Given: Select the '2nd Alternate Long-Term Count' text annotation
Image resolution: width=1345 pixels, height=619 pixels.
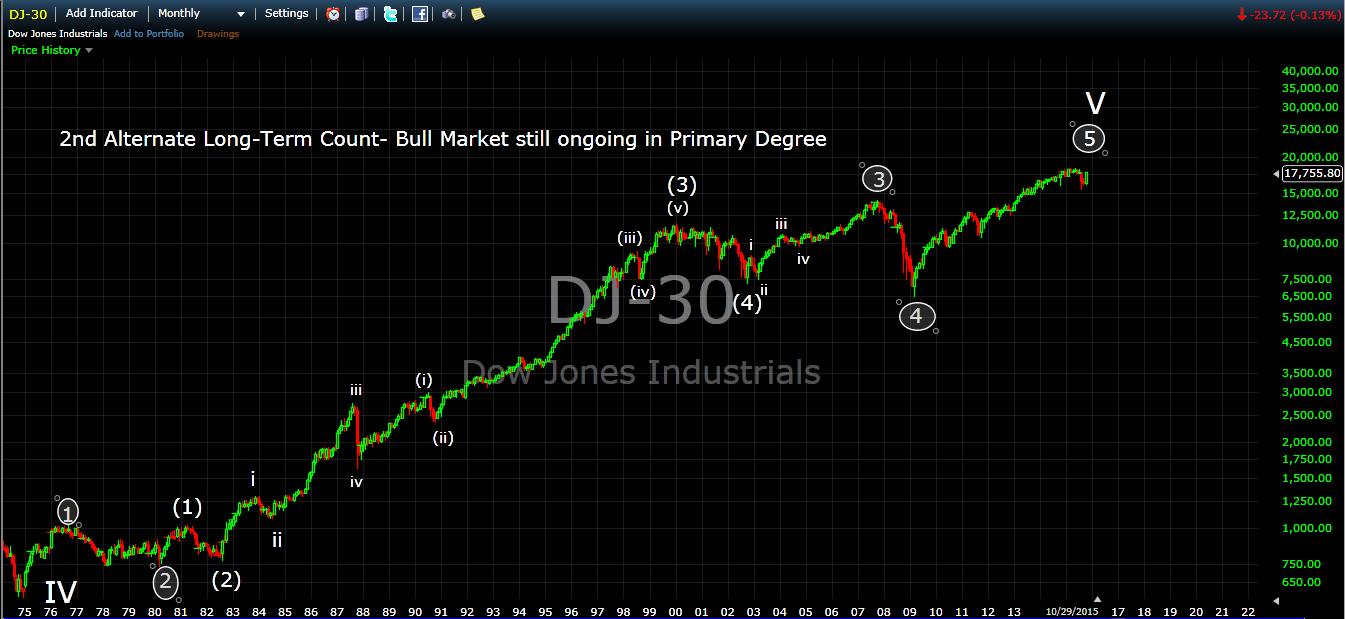Looking at the screenshot, I should click(x=443, y=139).
